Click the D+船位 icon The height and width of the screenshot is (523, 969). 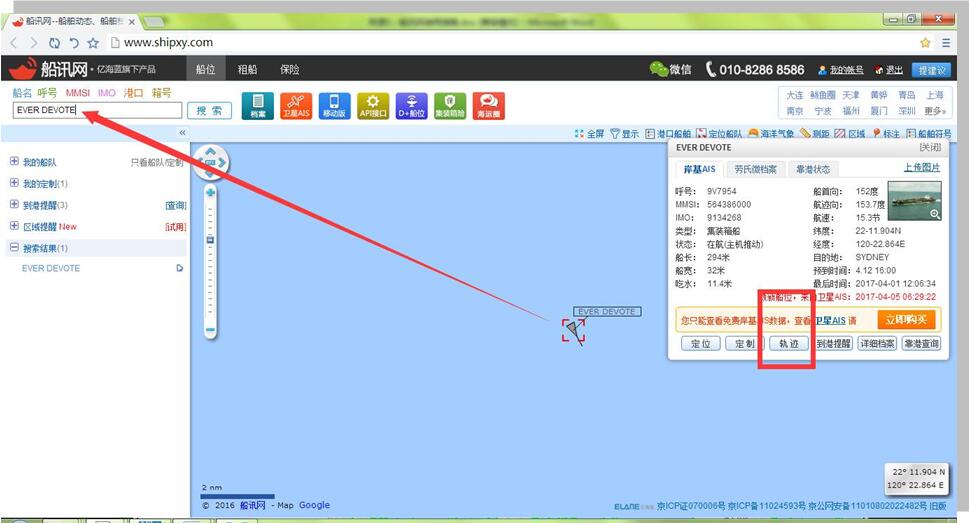[411, 105]
